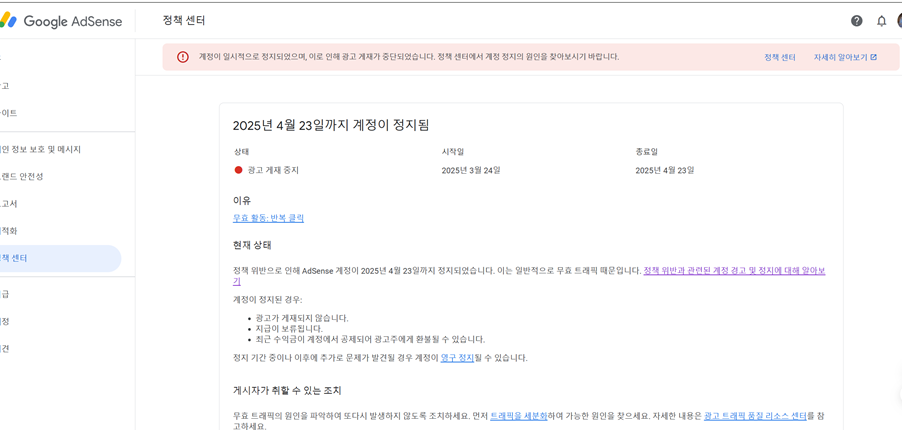Click the red 광고 게재 중지 status dot

pos(238,170)
